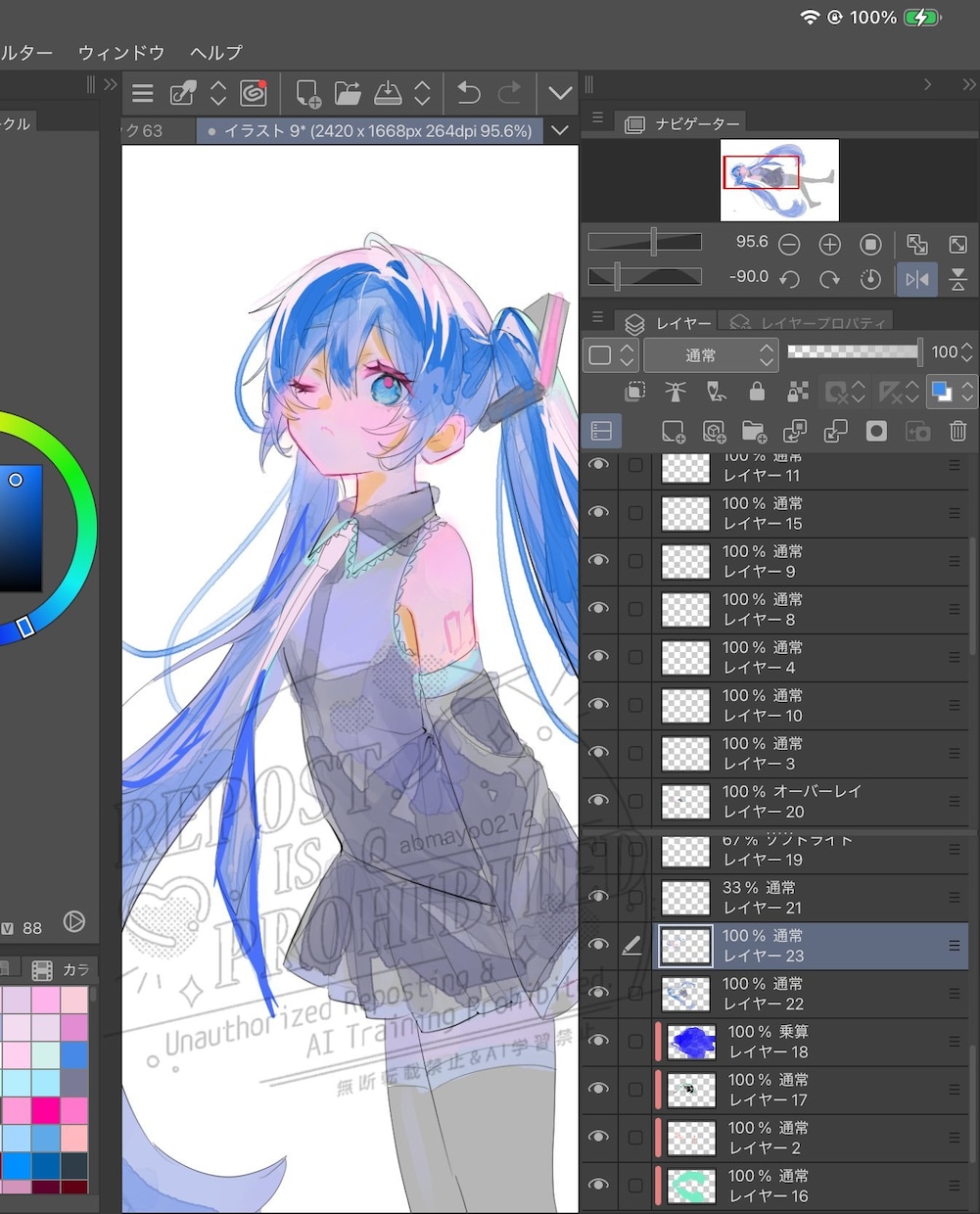Create a layer mask

pos(876,432)
